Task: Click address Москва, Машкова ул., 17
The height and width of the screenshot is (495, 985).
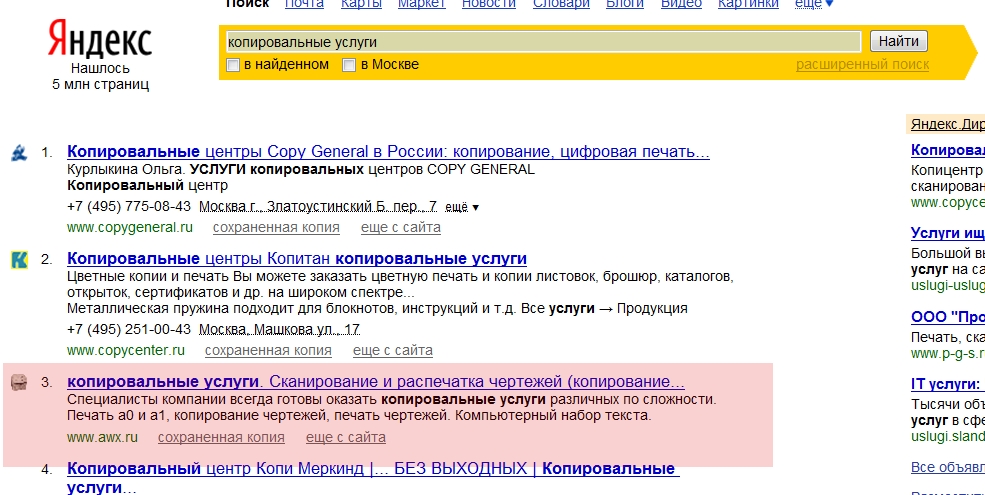Action: (280, 329)
